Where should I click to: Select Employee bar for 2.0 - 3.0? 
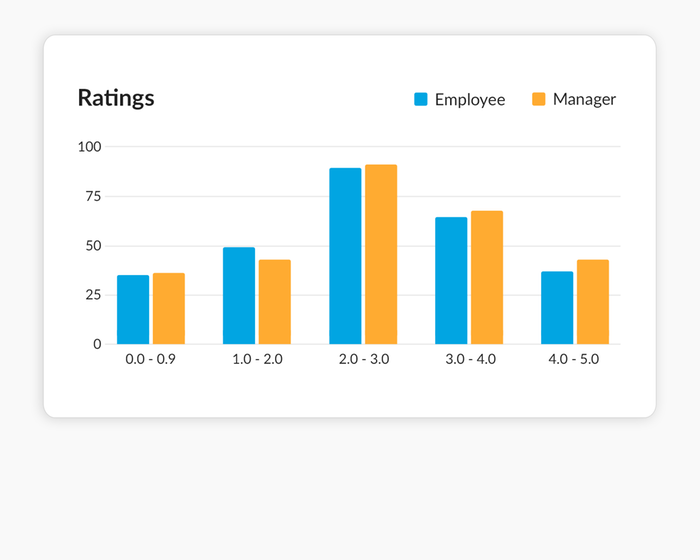[x=345, y=256]
